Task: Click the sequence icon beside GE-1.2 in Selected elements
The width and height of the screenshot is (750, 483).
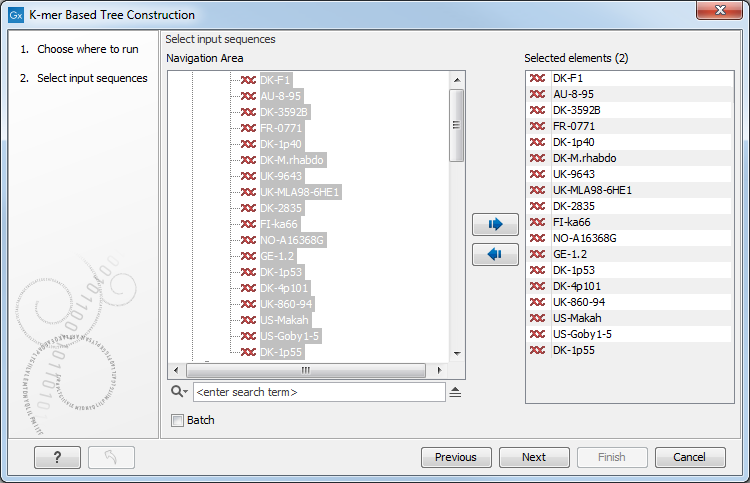Action: click(537, 254)
